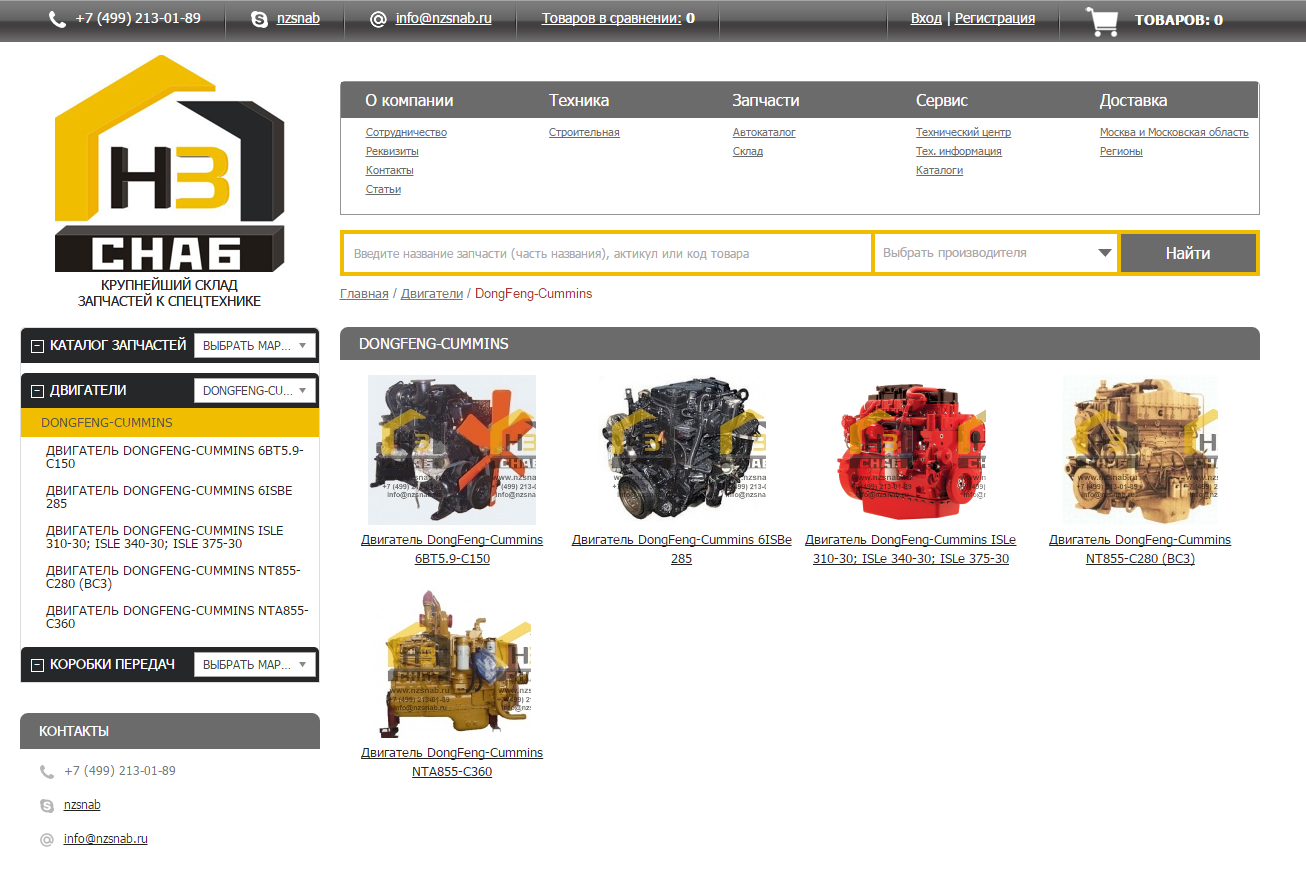Image resolution: width=1306 pixels, height=886 pixels.
Task: Select sidebar item Двигатель 6ISBE 285
Action: [x=170, y=497]
